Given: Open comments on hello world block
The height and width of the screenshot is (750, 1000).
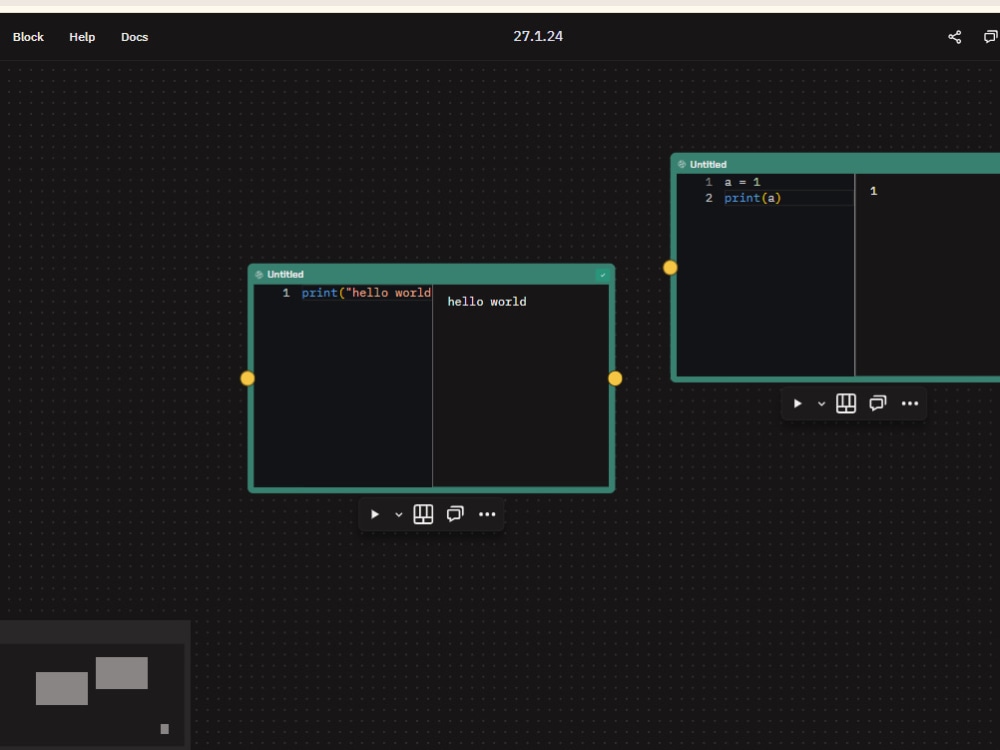Looking at the screenshot, I should click(x=455, y=514).
